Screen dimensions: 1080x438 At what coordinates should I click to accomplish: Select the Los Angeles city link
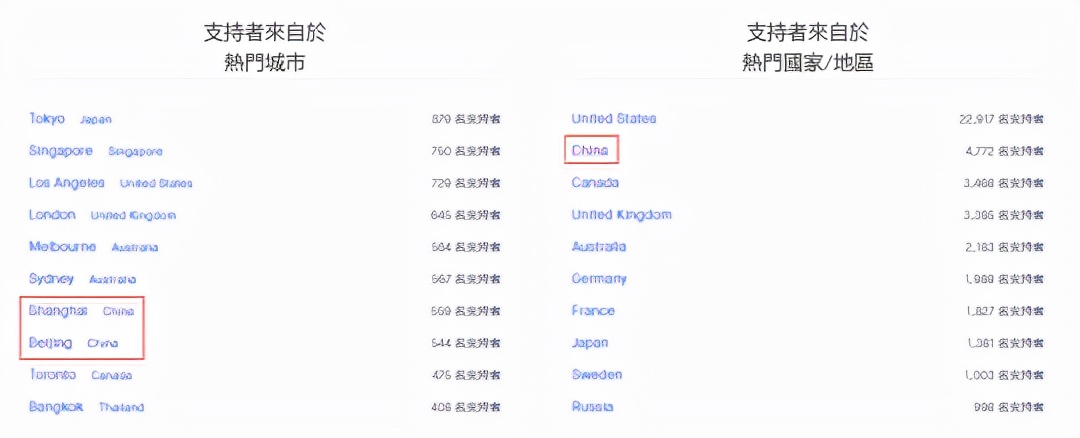(67, 183)
